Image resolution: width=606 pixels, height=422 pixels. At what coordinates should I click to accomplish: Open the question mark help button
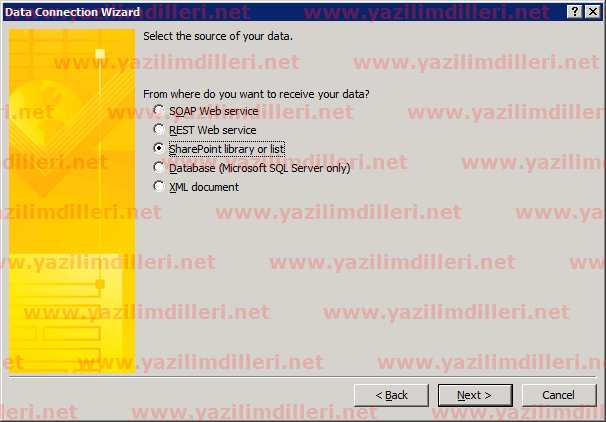pyautogui.click(x=575, y=12)
